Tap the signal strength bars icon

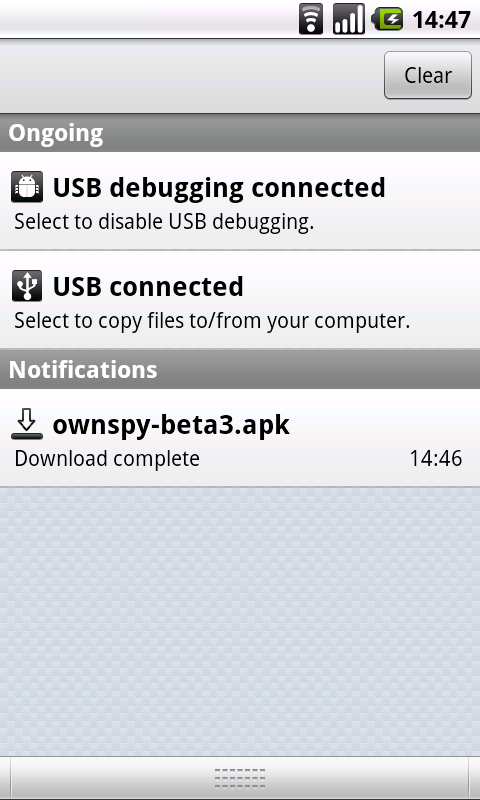click(348, 20)
